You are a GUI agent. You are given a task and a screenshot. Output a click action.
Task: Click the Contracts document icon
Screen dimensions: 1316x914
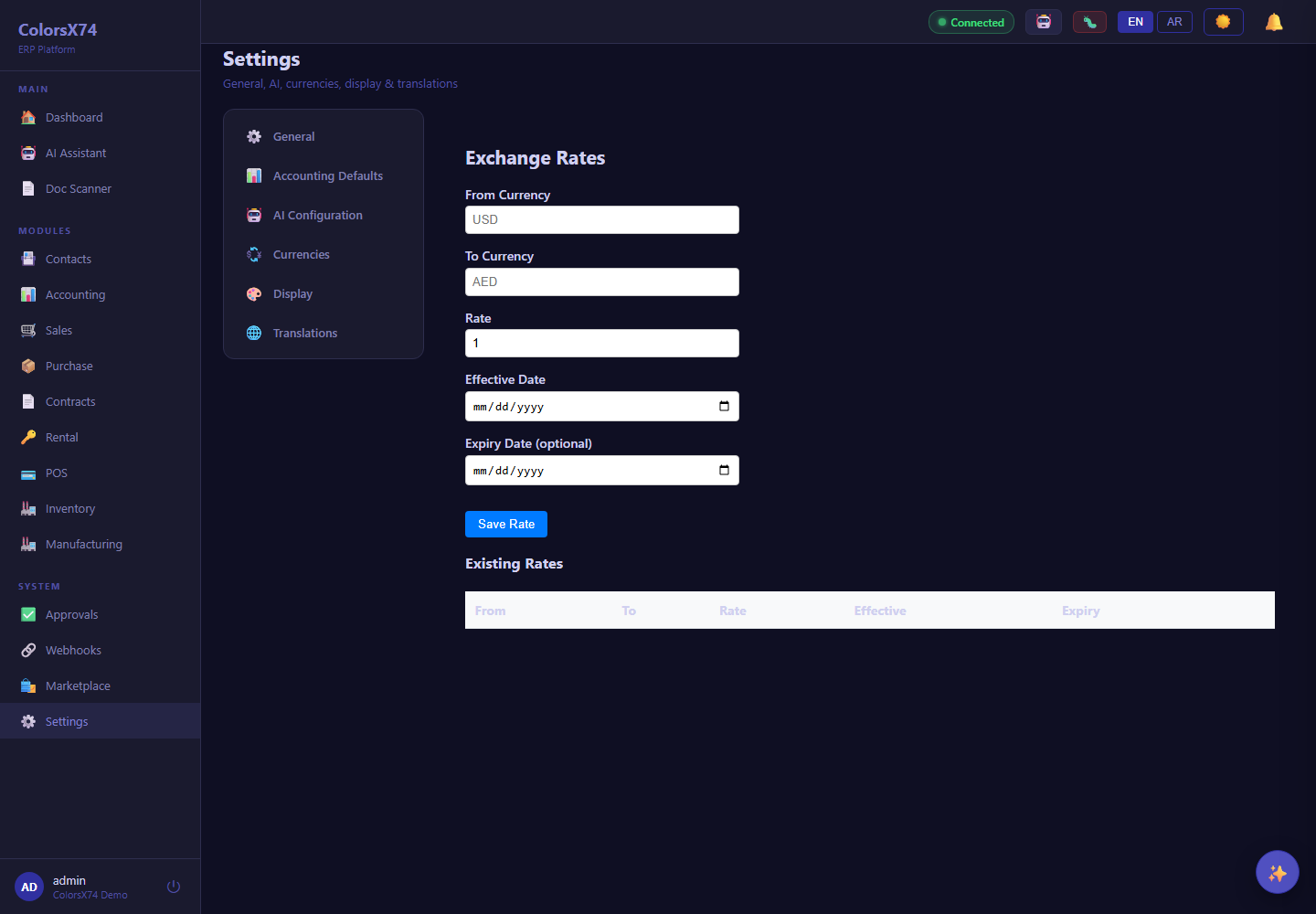point(28,402)
